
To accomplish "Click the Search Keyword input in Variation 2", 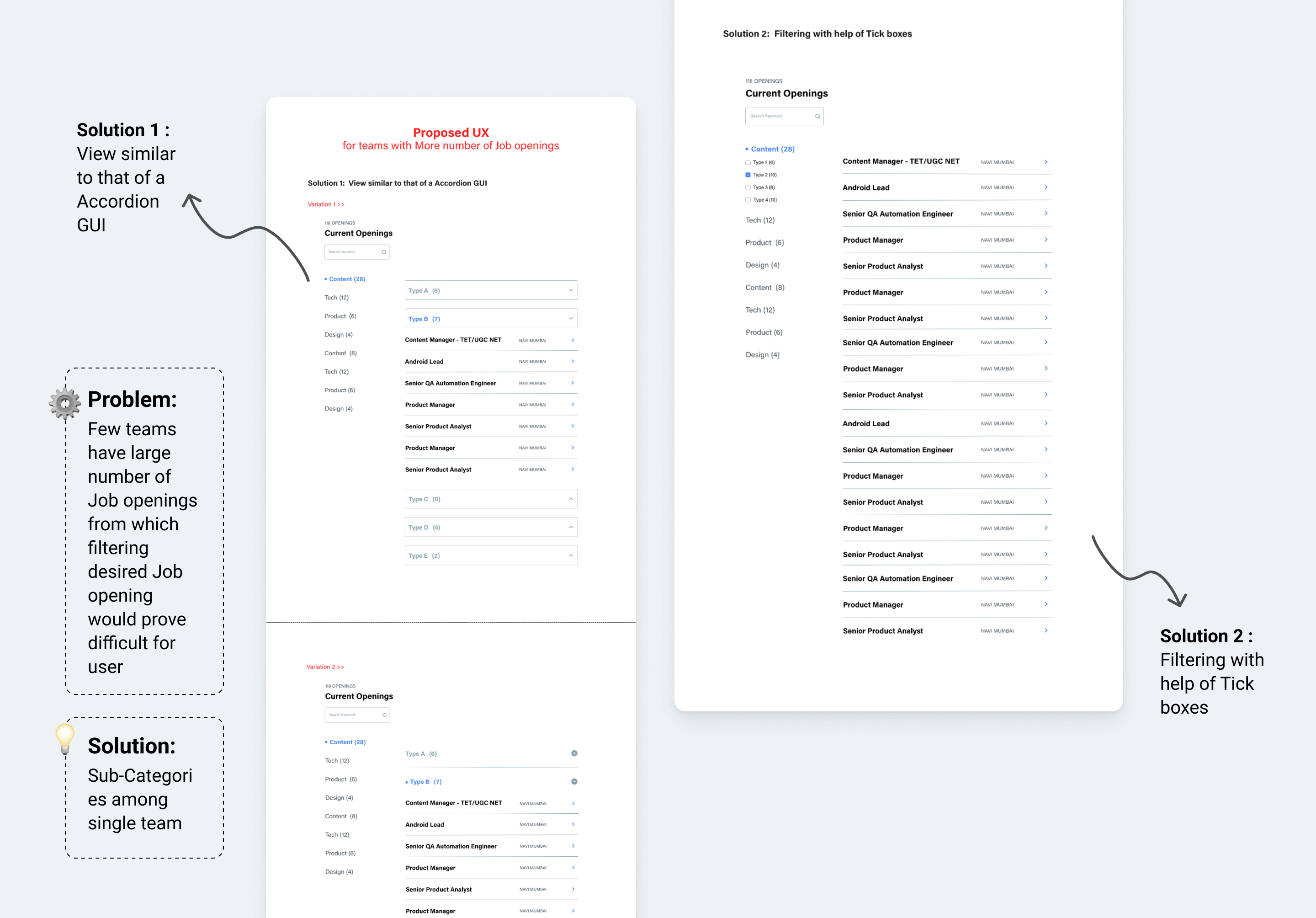I will (356, 715).
